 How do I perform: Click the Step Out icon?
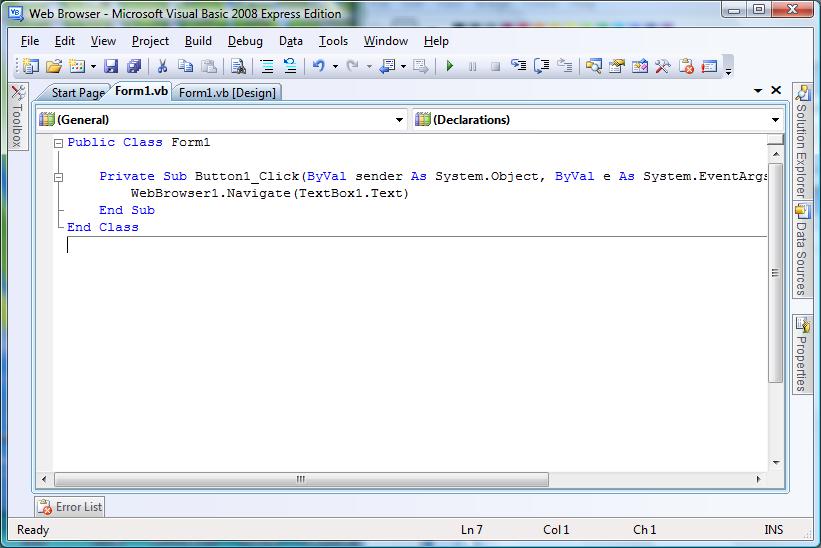point(564,66)
